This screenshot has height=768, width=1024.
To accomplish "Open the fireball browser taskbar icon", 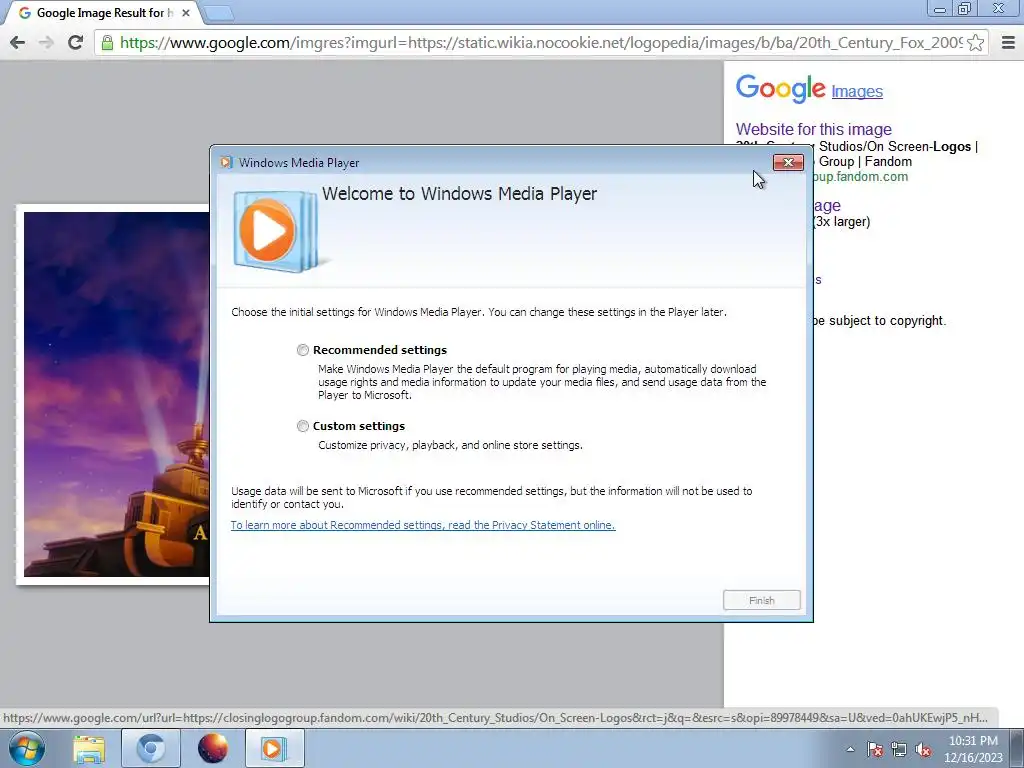I will [x=212, y=748].
